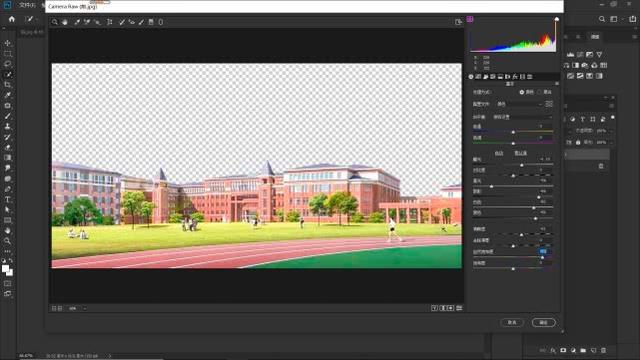640x360 pixels.
Task: Open the Profile dropdown
Action: (x=519, y=104)
